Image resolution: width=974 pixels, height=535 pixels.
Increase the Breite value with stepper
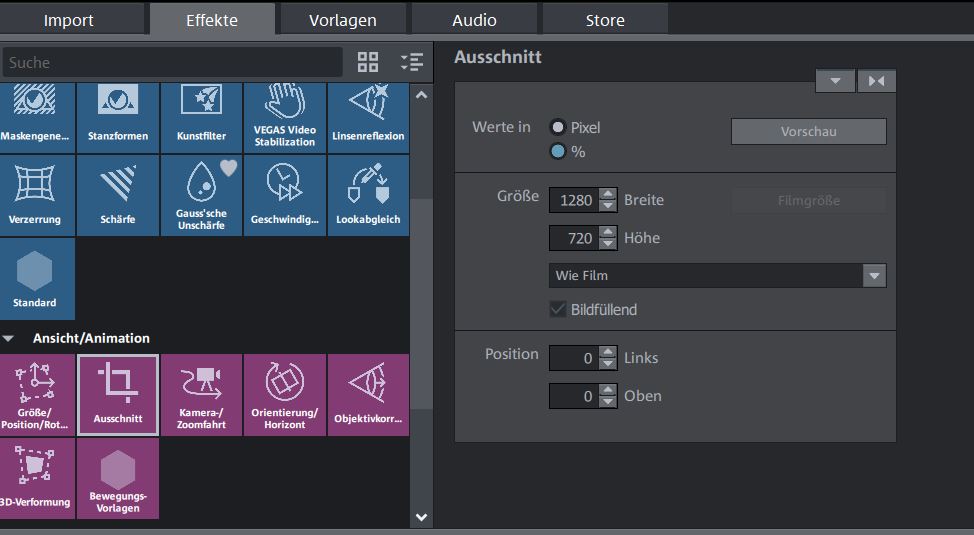(608, 194)
